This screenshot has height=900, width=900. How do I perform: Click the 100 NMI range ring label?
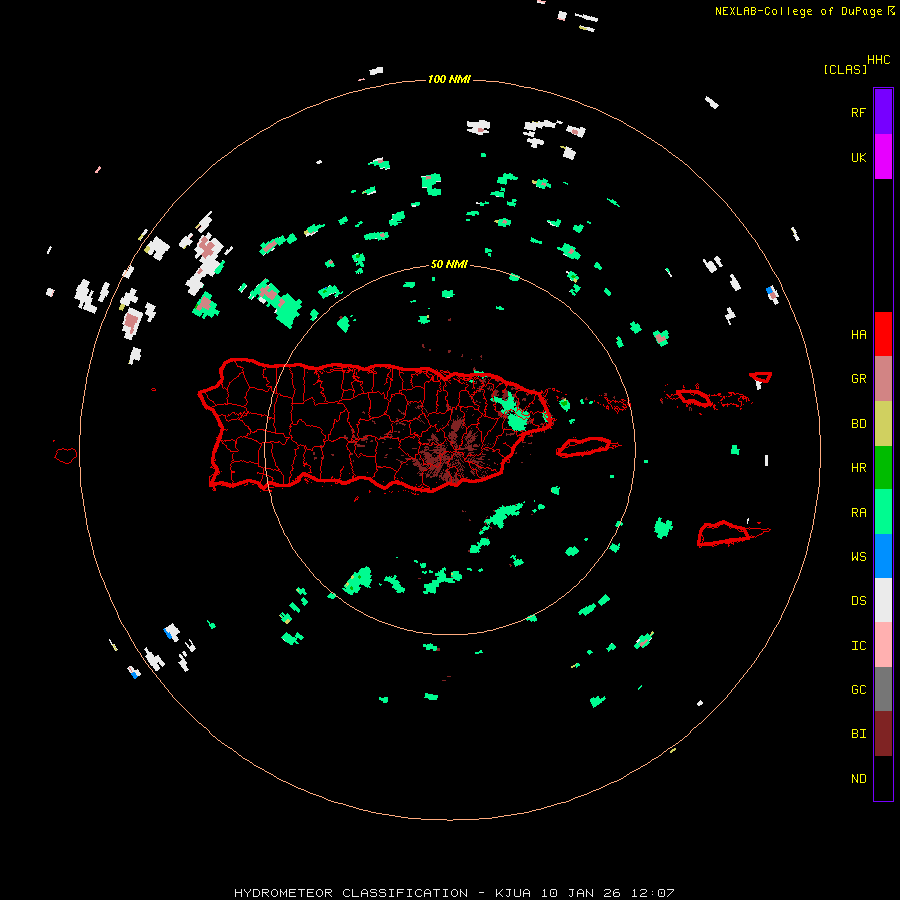(449, 79)
